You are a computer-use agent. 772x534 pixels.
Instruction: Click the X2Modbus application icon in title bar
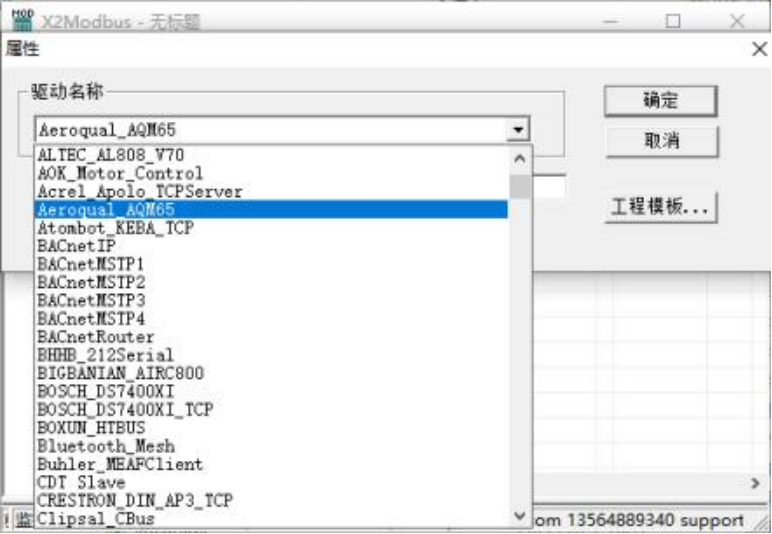23,20
